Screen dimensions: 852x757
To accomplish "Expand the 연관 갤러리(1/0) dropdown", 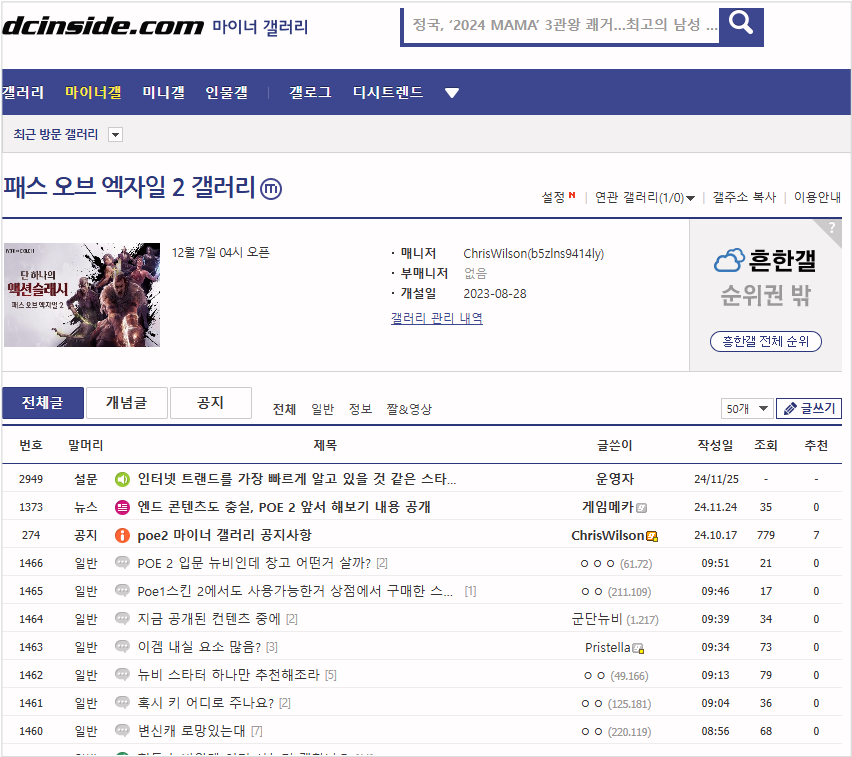I will click(691, 198).
